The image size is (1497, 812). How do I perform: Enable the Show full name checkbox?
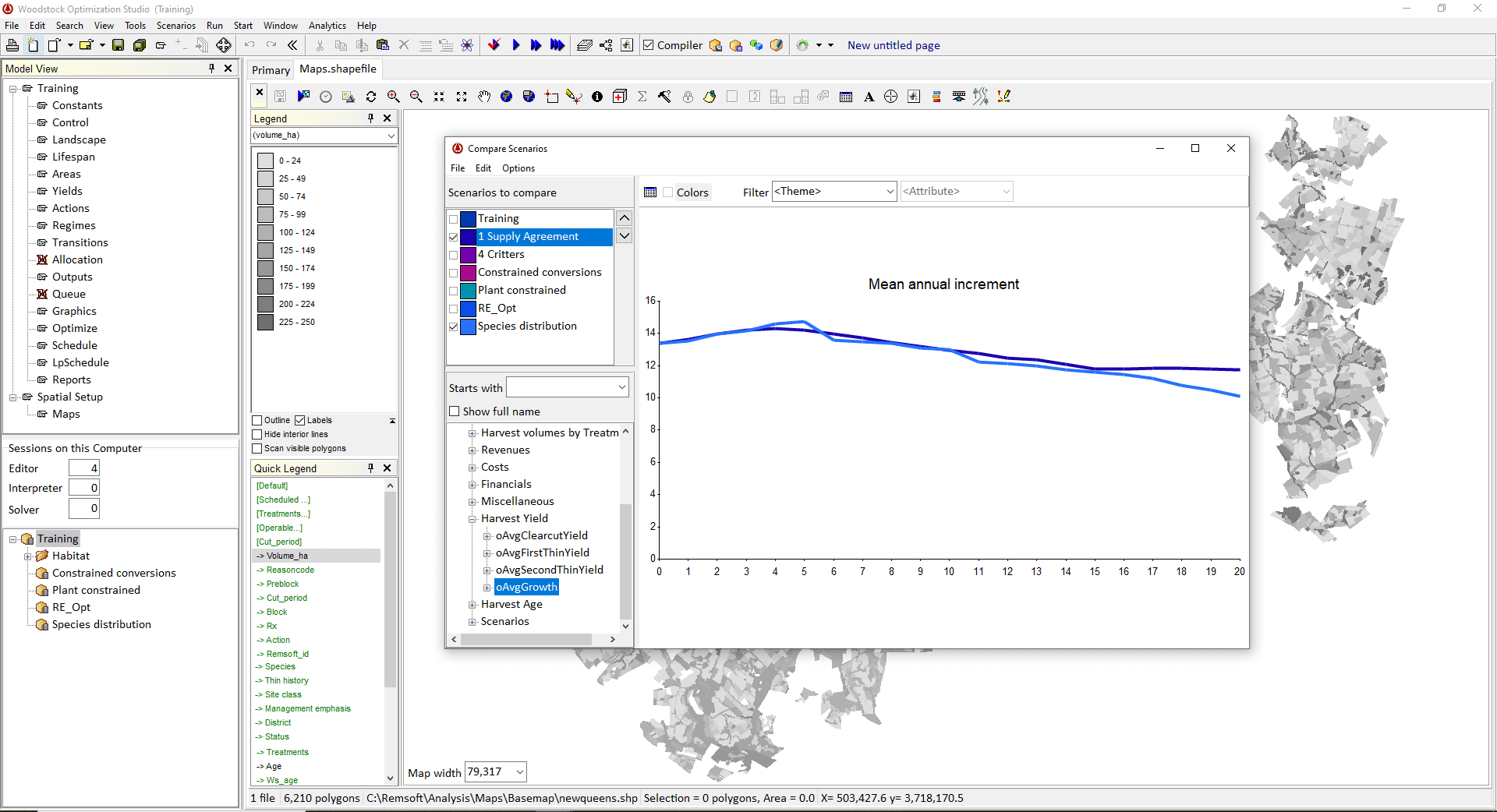455,411
